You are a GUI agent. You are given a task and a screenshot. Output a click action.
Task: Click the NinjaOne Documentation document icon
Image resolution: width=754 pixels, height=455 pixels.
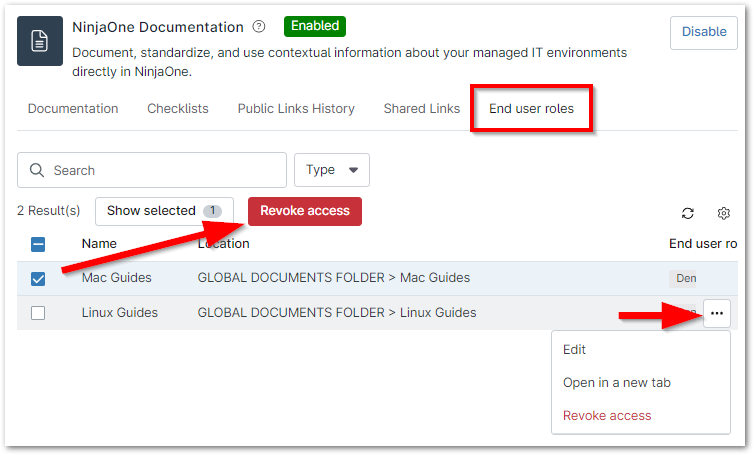tap(40, 41)
